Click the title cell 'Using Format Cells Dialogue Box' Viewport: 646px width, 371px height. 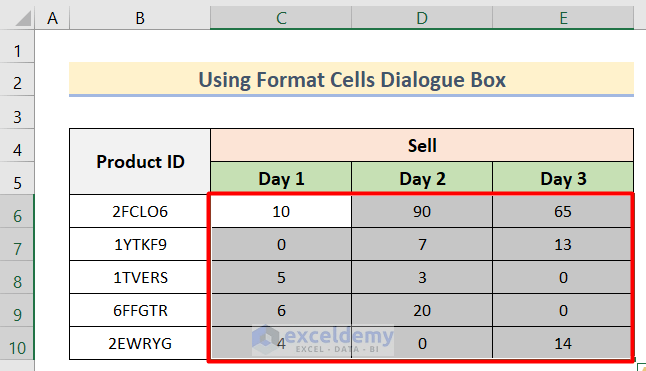coord(351,79)
